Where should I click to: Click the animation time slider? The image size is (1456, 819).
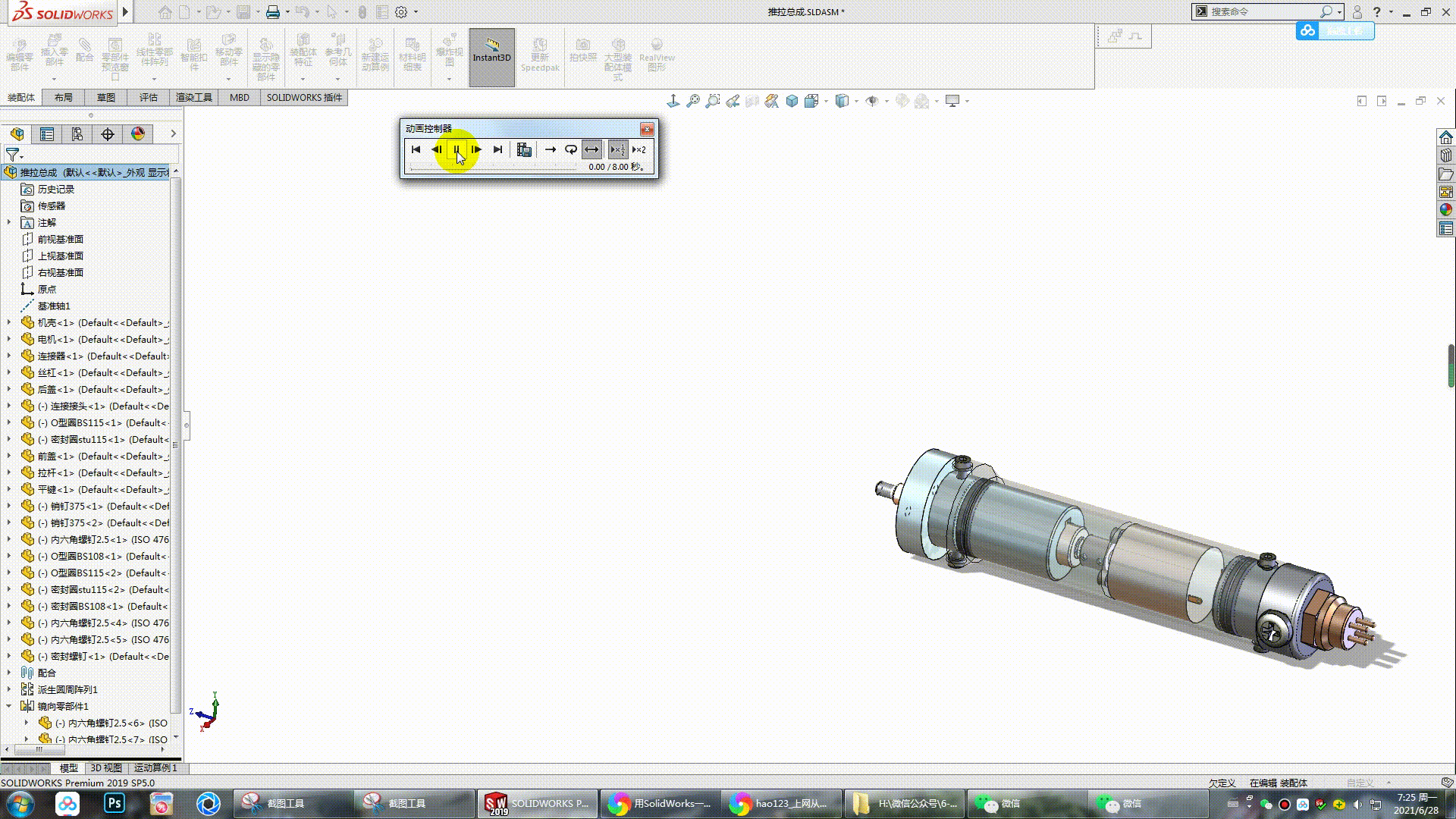pos(493,167)
